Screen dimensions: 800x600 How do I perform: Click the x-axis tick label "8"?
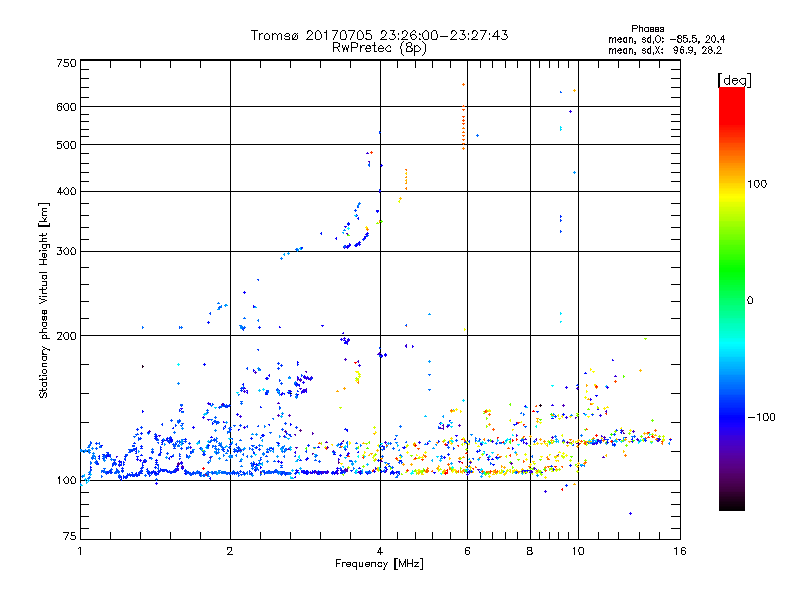tap(530, 551)
